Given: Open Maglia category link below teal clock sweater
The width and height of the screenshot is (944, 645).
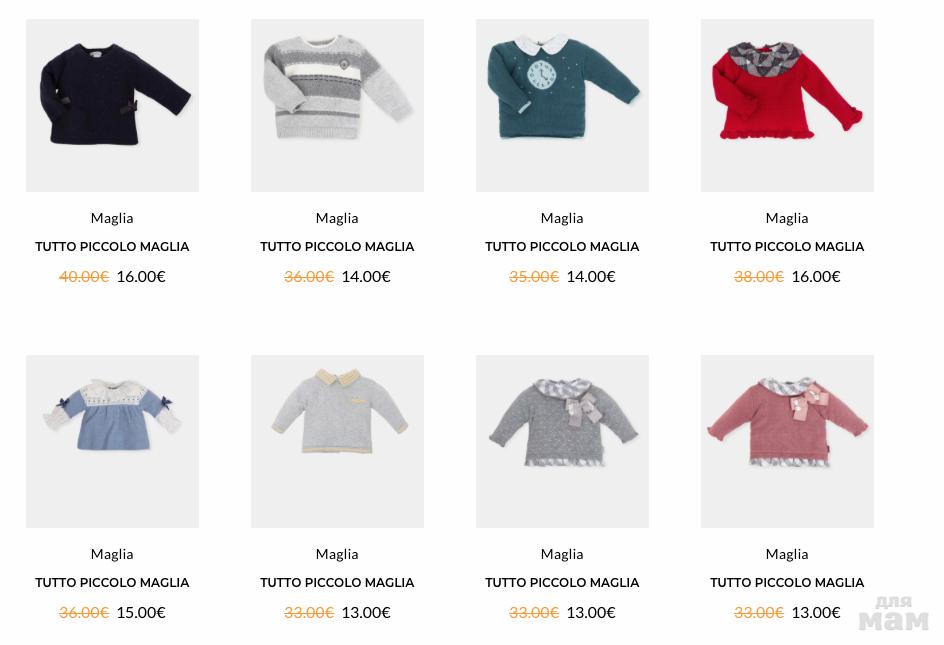Looking at the screenshot, I should [562, 218].
